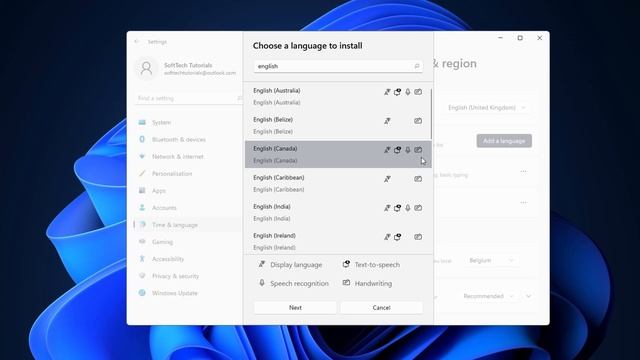The height and width of the screenshot is (360, 640).
Task: Click text-to-speech icon for English (Canada)
Action: (x=397, y=150)
